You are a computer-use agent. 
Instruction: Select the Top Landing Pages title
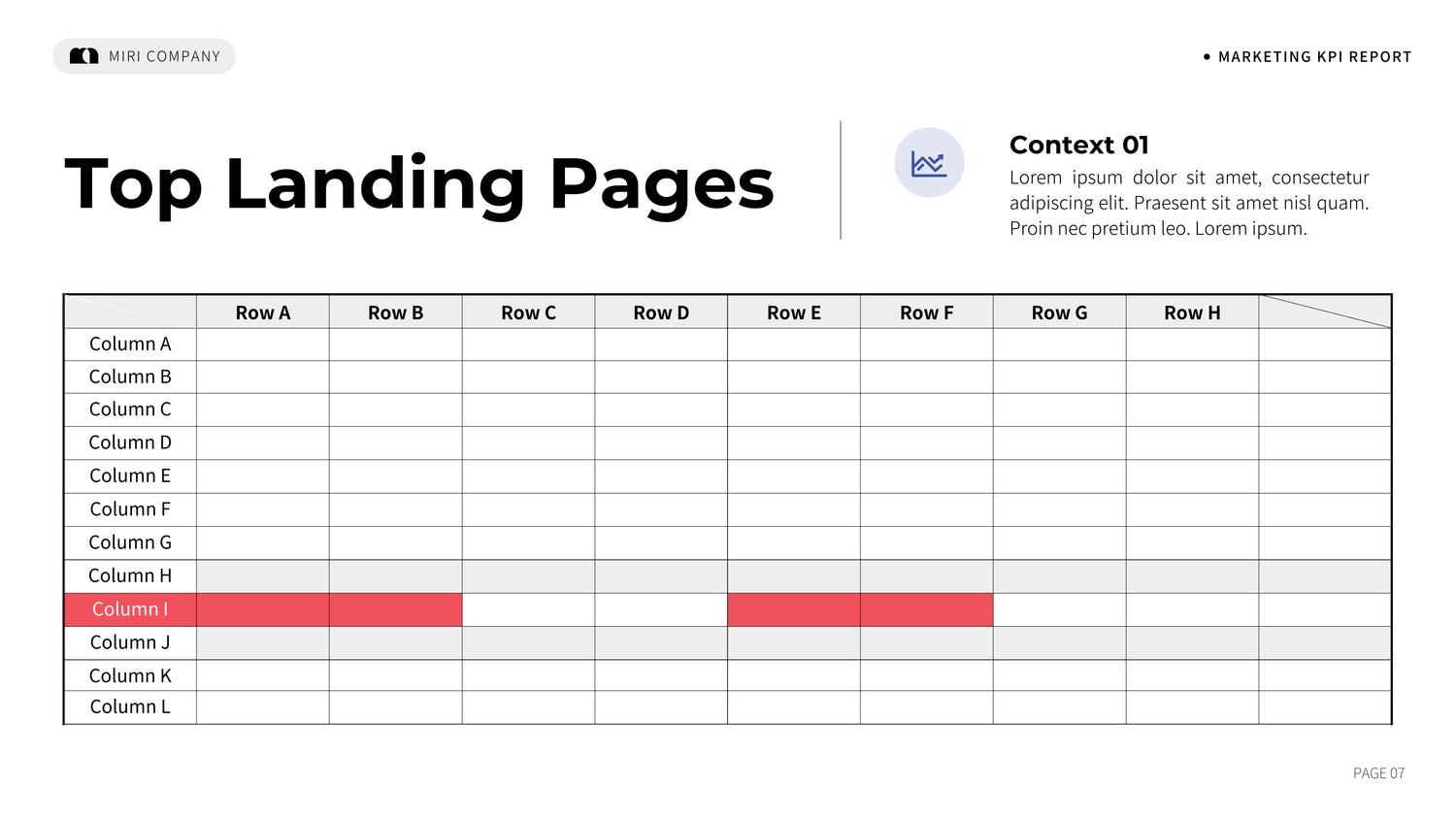click(419, 183)
